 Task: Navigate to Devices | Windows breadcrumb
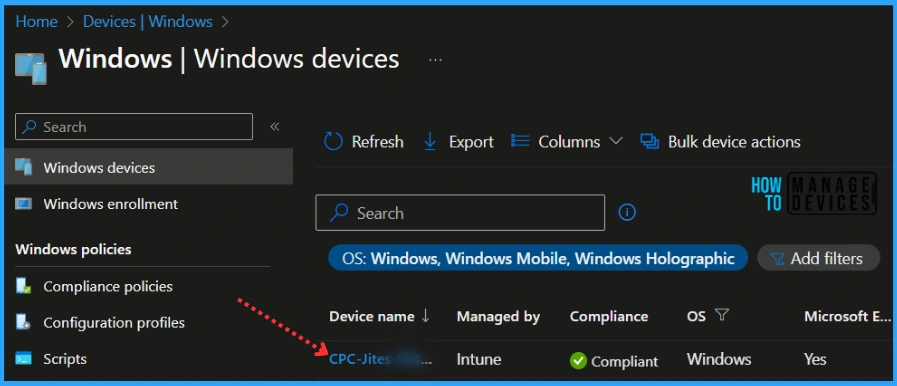tap(148, 22)
